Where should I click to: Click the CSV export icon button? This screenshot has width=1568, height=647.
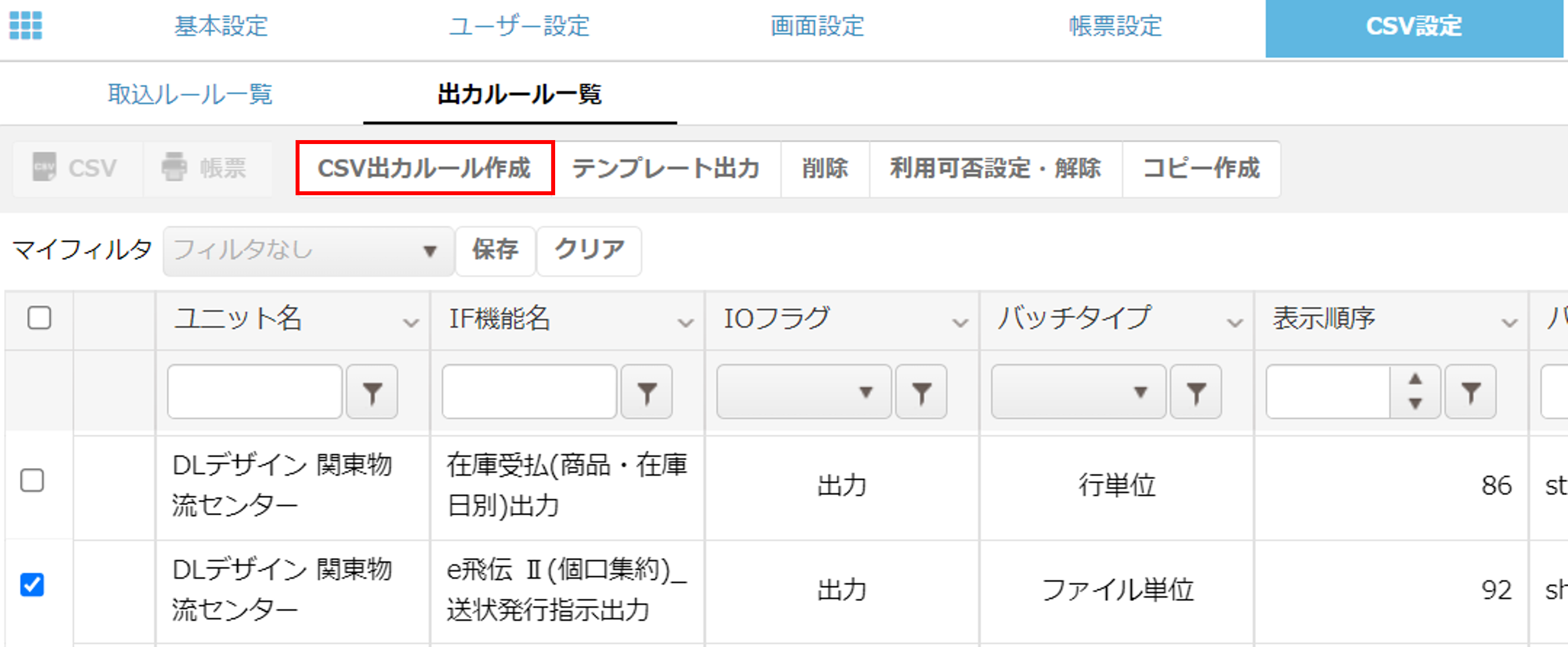point(77,168)
